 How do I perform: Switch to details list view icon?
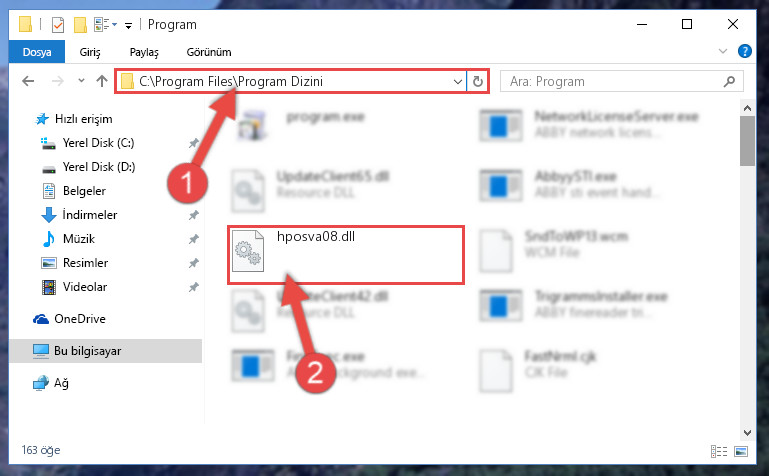[x=719, y=451]
